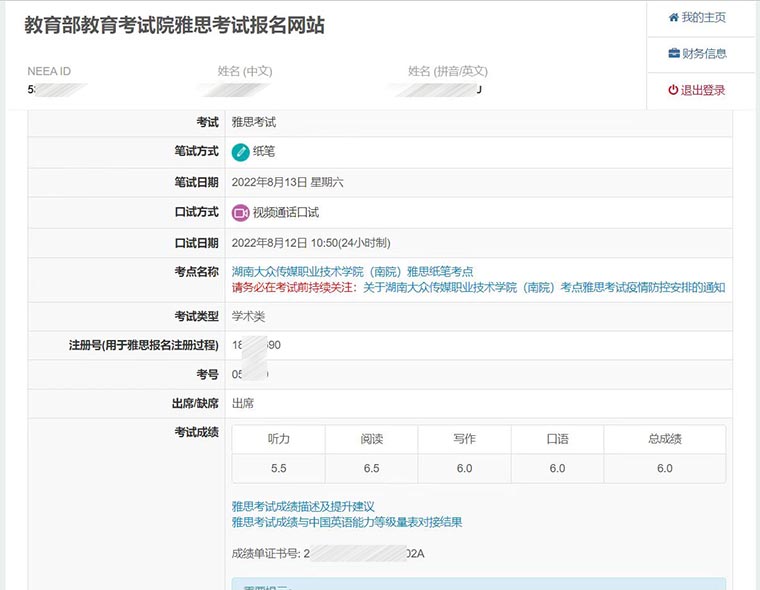Click the red 请务必在考试前持续关注 notice text

pos(294,287)
